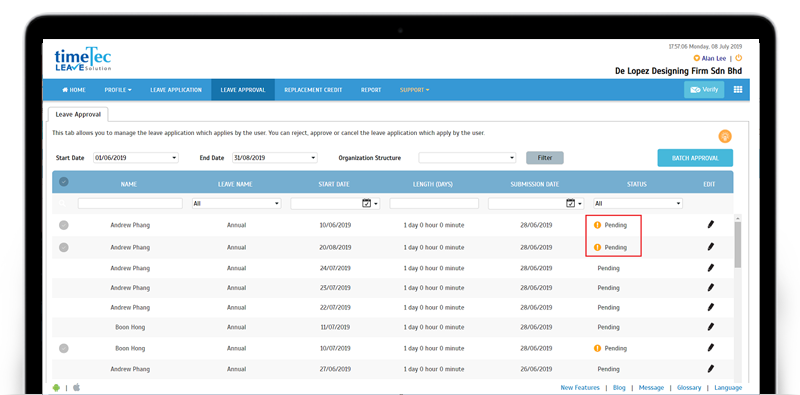Screen dimensions: 800x395
Task: Click the Android app icon in footer
Action: [56, 387]
